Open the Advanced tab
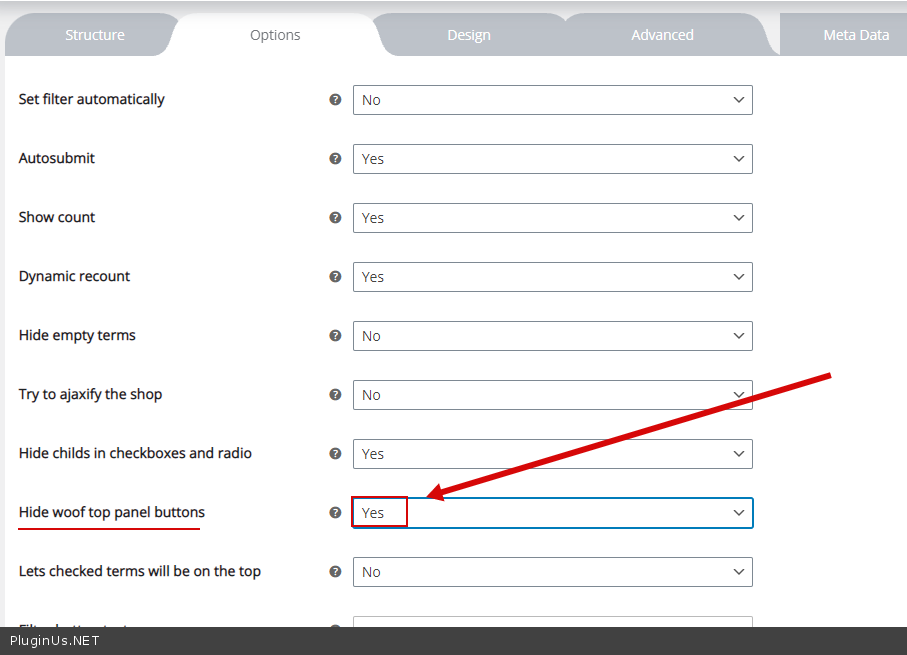The width and height of the screenshot is (907, 655). (x=662, y=35)
